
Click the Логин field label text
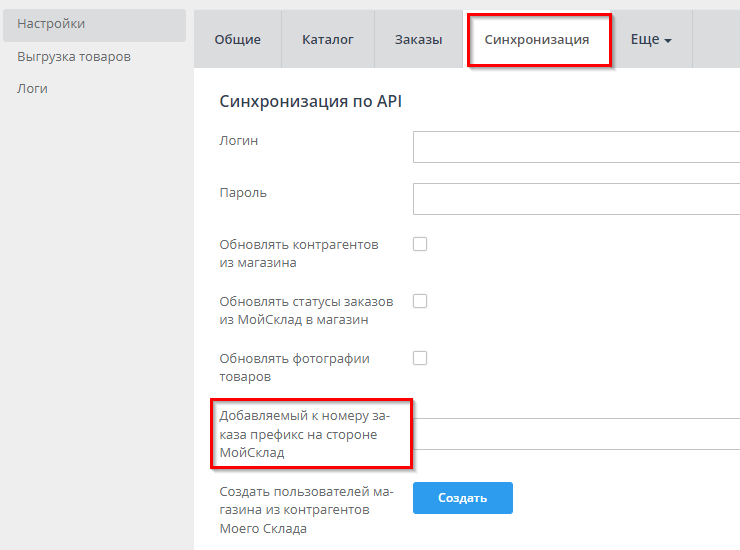[239, 141]
